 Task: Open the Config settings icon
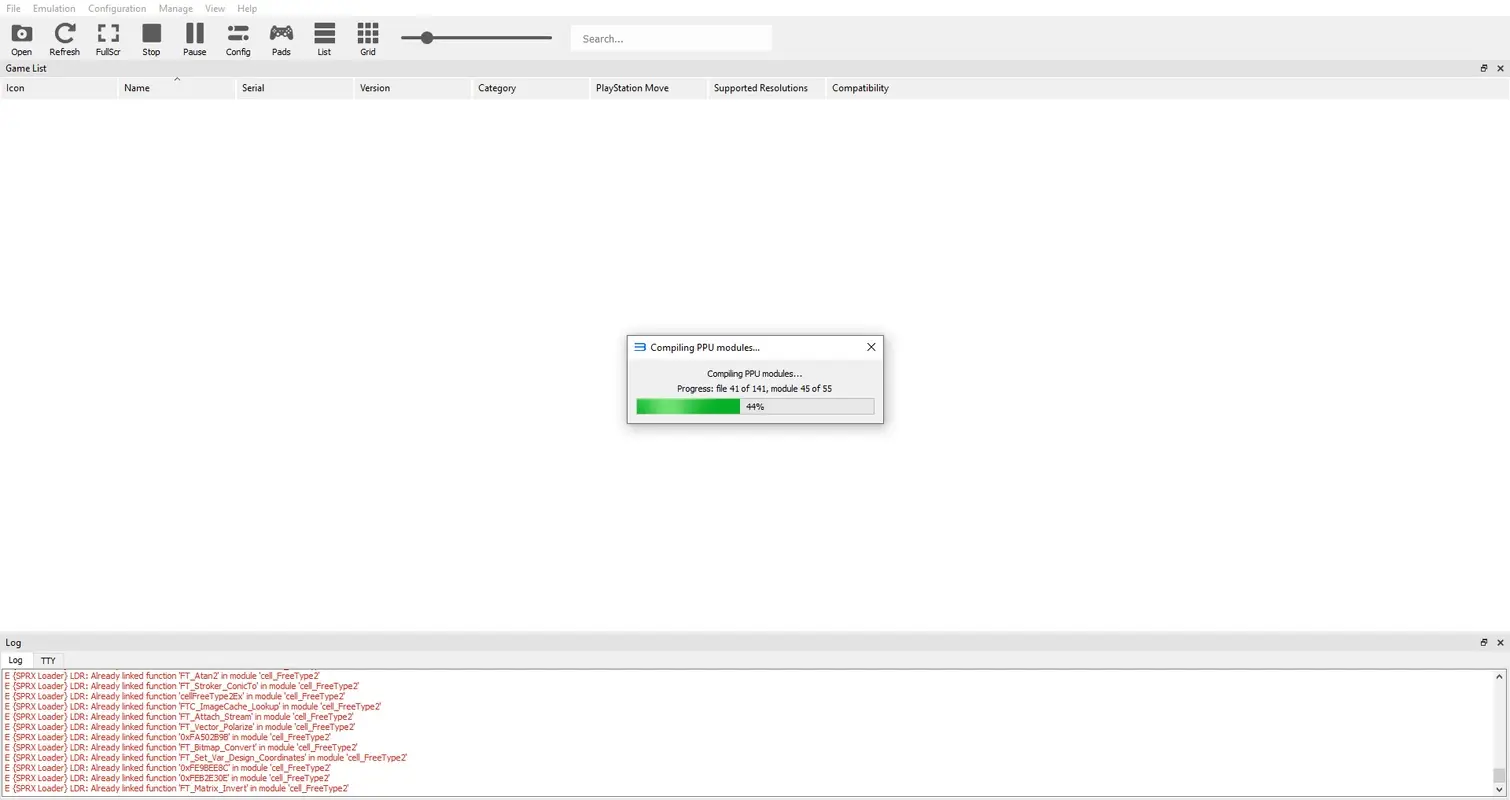coord(237,38)
